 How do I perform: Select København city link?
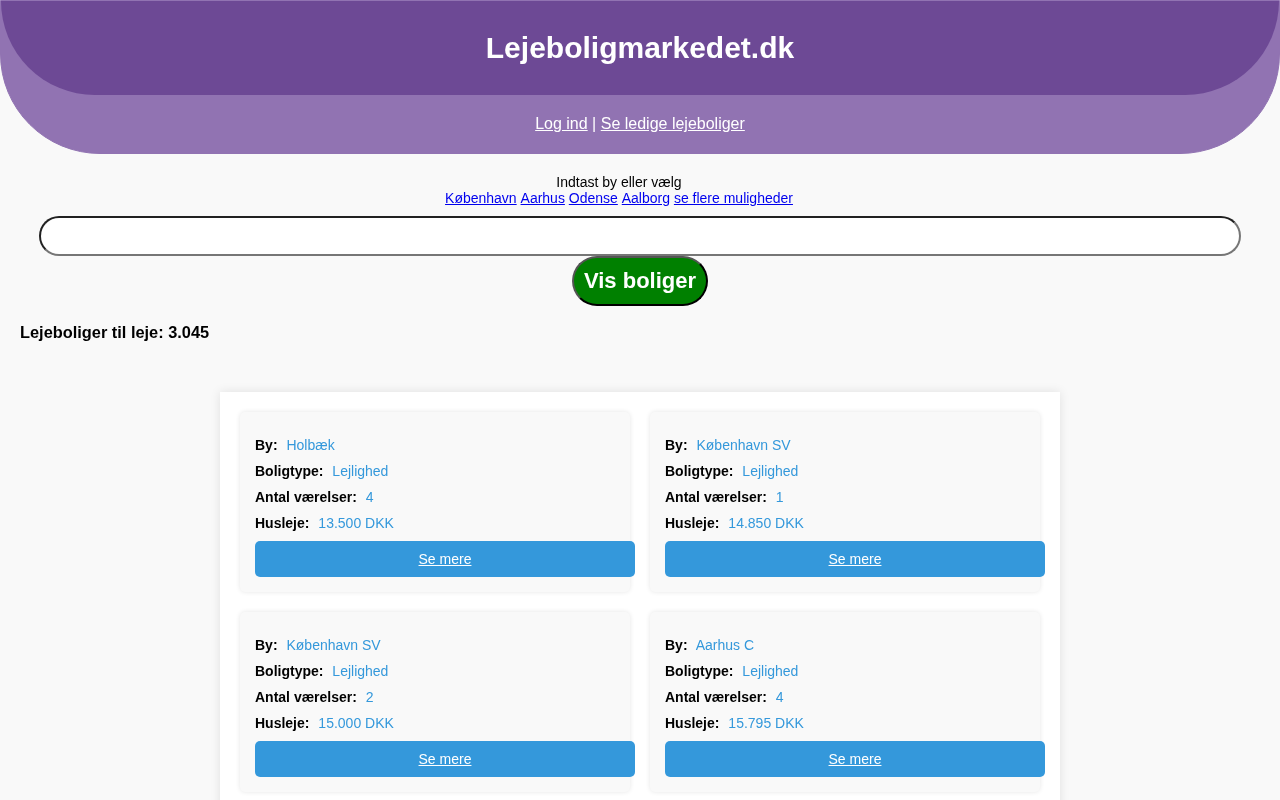480,198
